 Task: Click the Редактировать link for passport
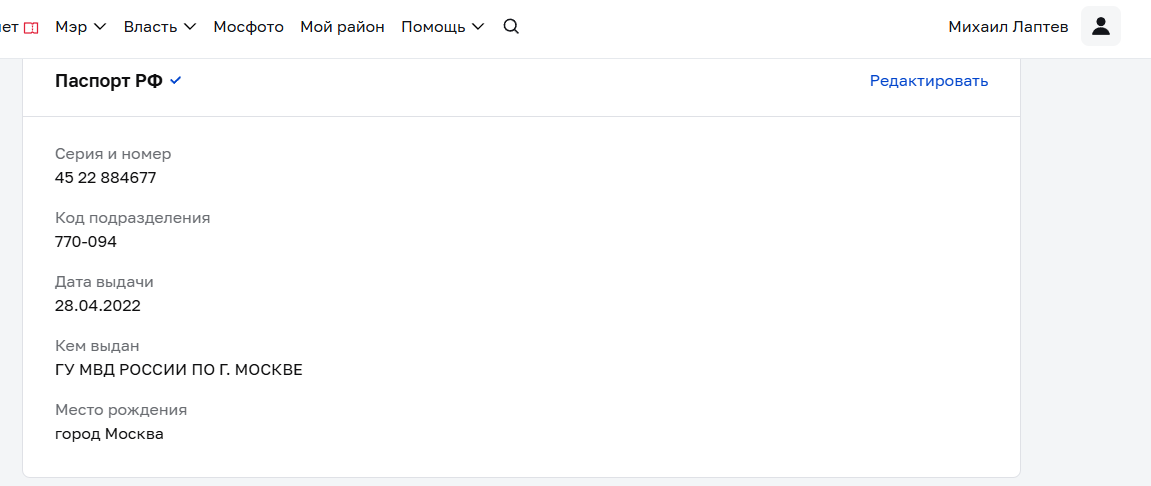click(929, 81)
